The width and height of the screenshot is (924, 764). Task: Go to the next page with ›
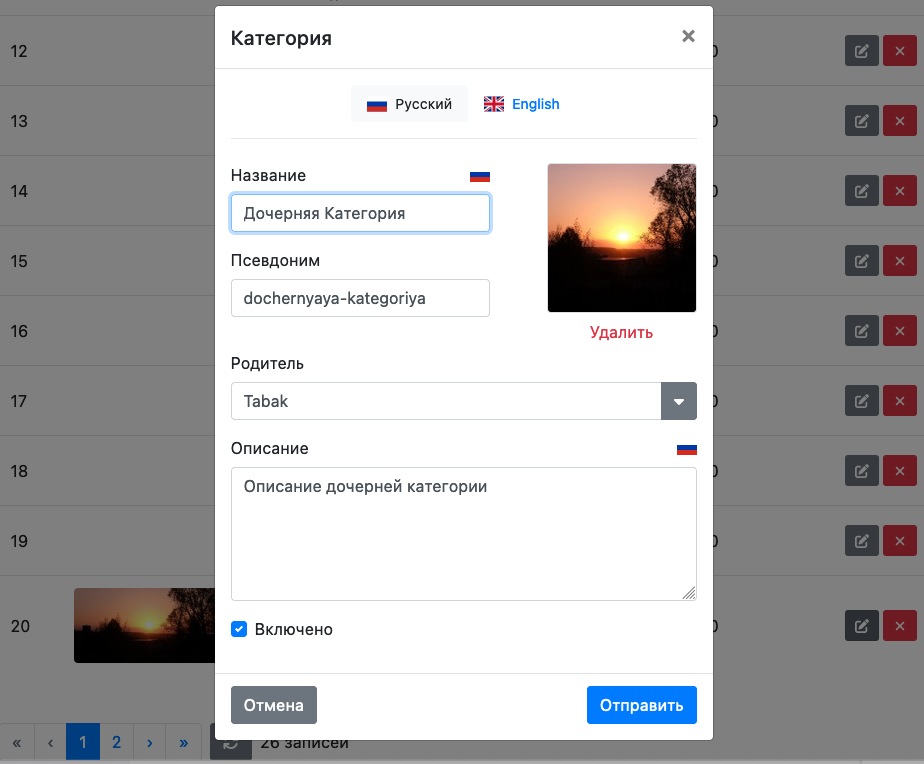pyautogui.click(x=150, y=742)
